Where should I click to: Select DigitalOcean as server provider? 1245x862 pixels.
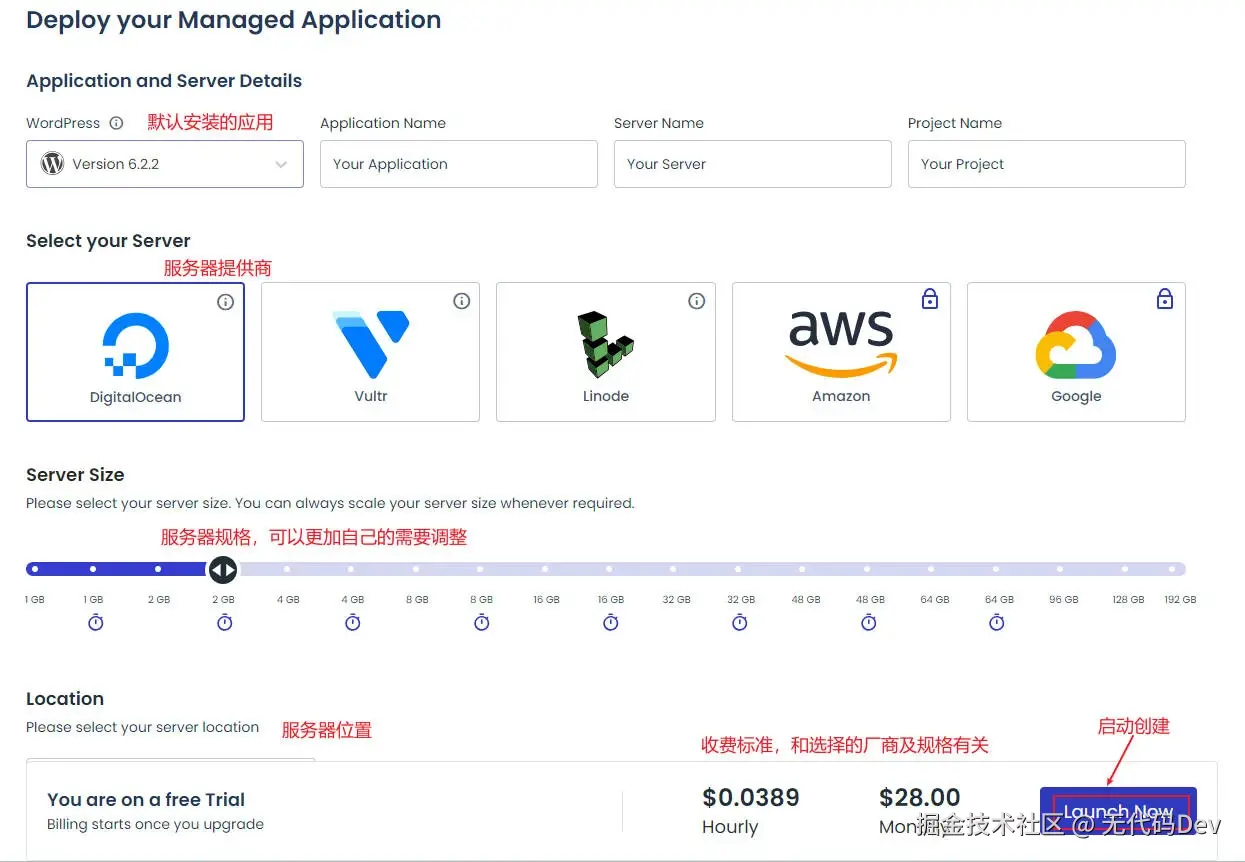135,352
